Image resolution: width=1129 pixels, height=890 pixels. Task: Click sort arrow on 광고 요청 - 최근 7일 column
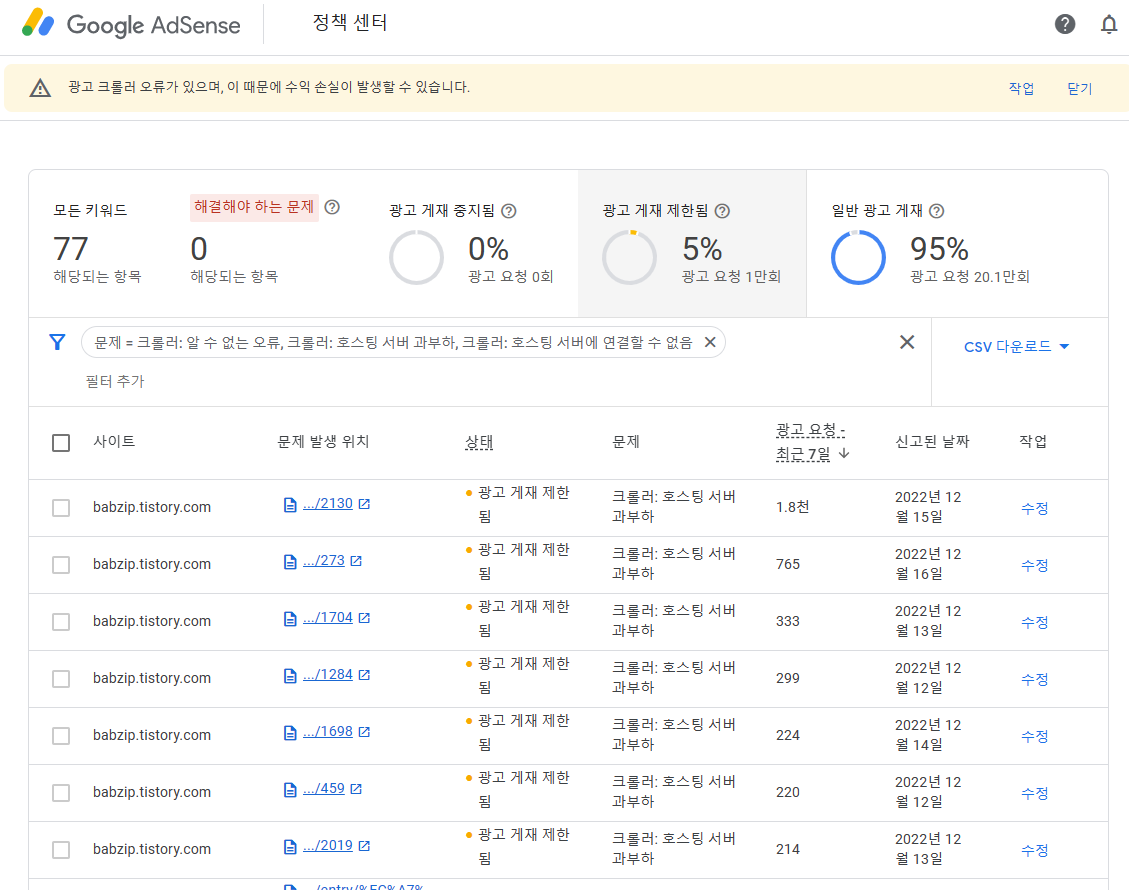point(844,454)
